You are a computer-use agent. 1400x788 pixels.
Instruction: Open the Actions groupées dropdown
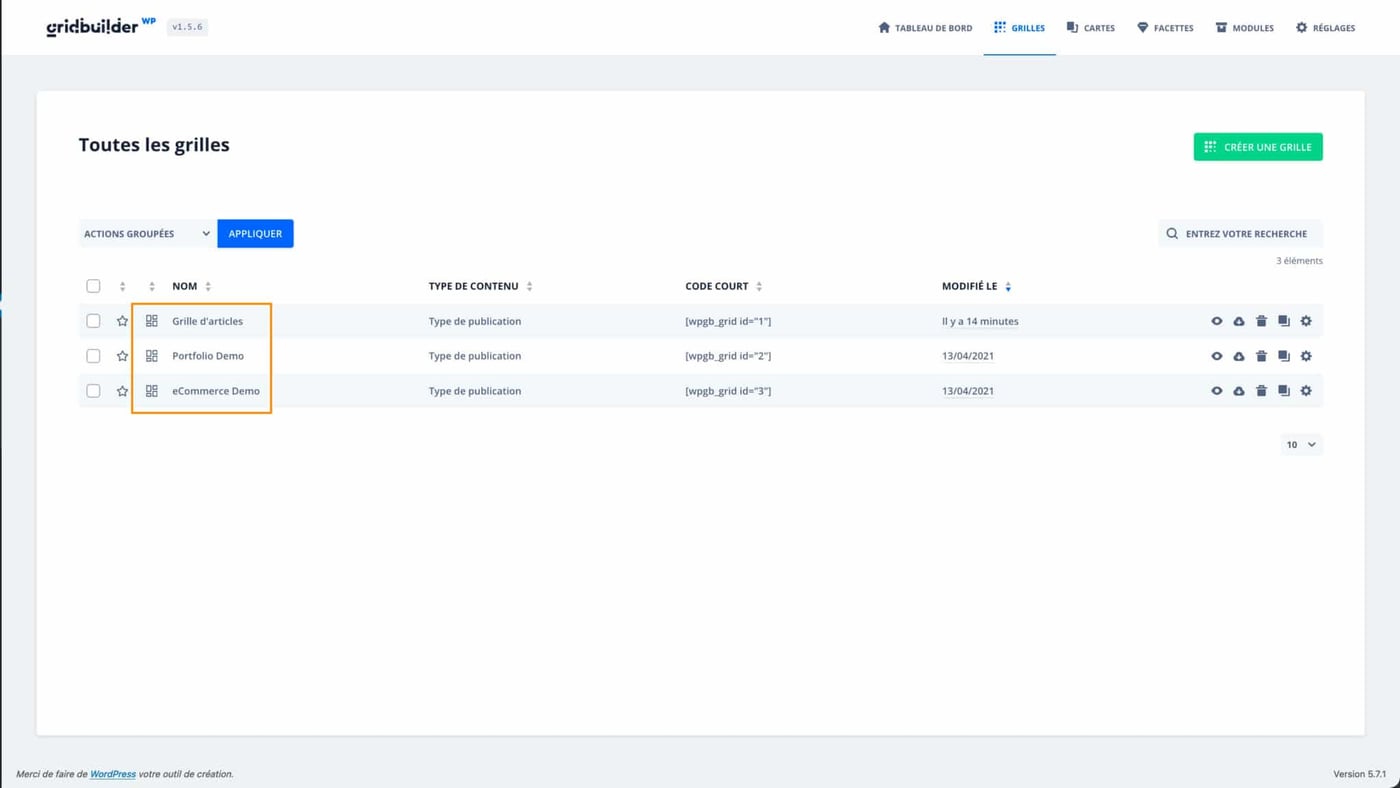coord(146,234)
